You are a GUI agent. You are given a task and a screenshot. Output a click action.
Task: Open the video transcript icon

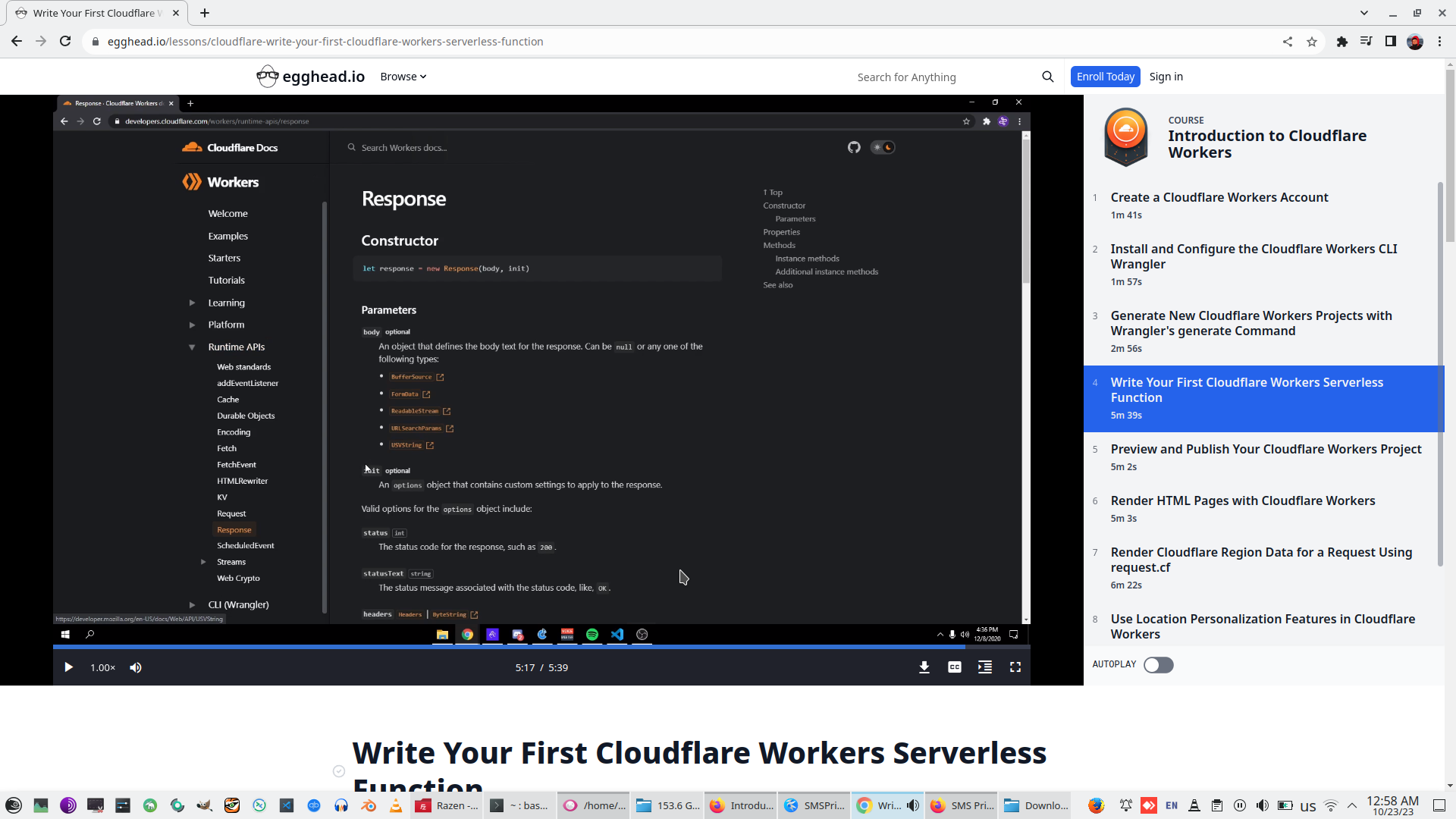[x=984, y=667]
